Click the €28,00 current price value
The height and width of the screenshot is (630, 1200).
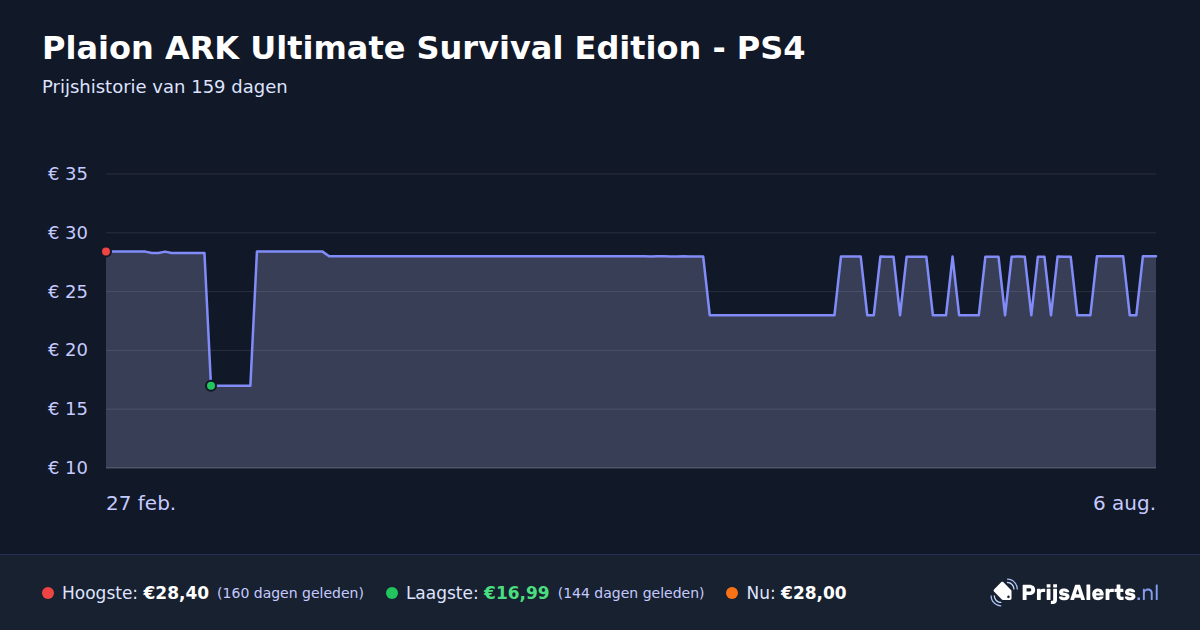pos(813,593)
